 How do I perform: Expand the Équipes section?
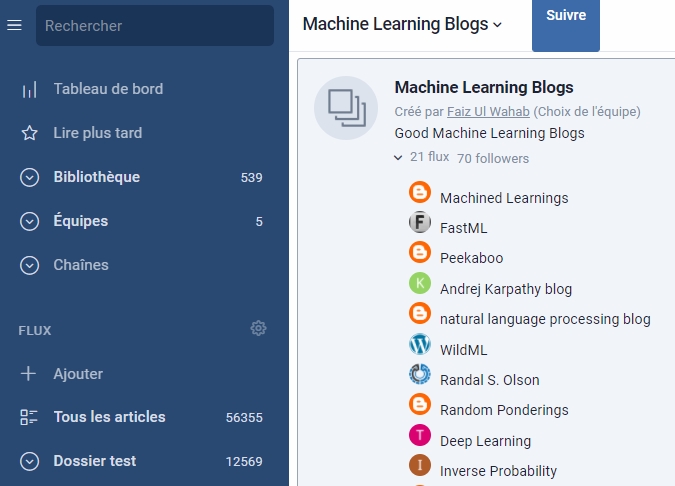pyautogui.click(x=29, y=221)
